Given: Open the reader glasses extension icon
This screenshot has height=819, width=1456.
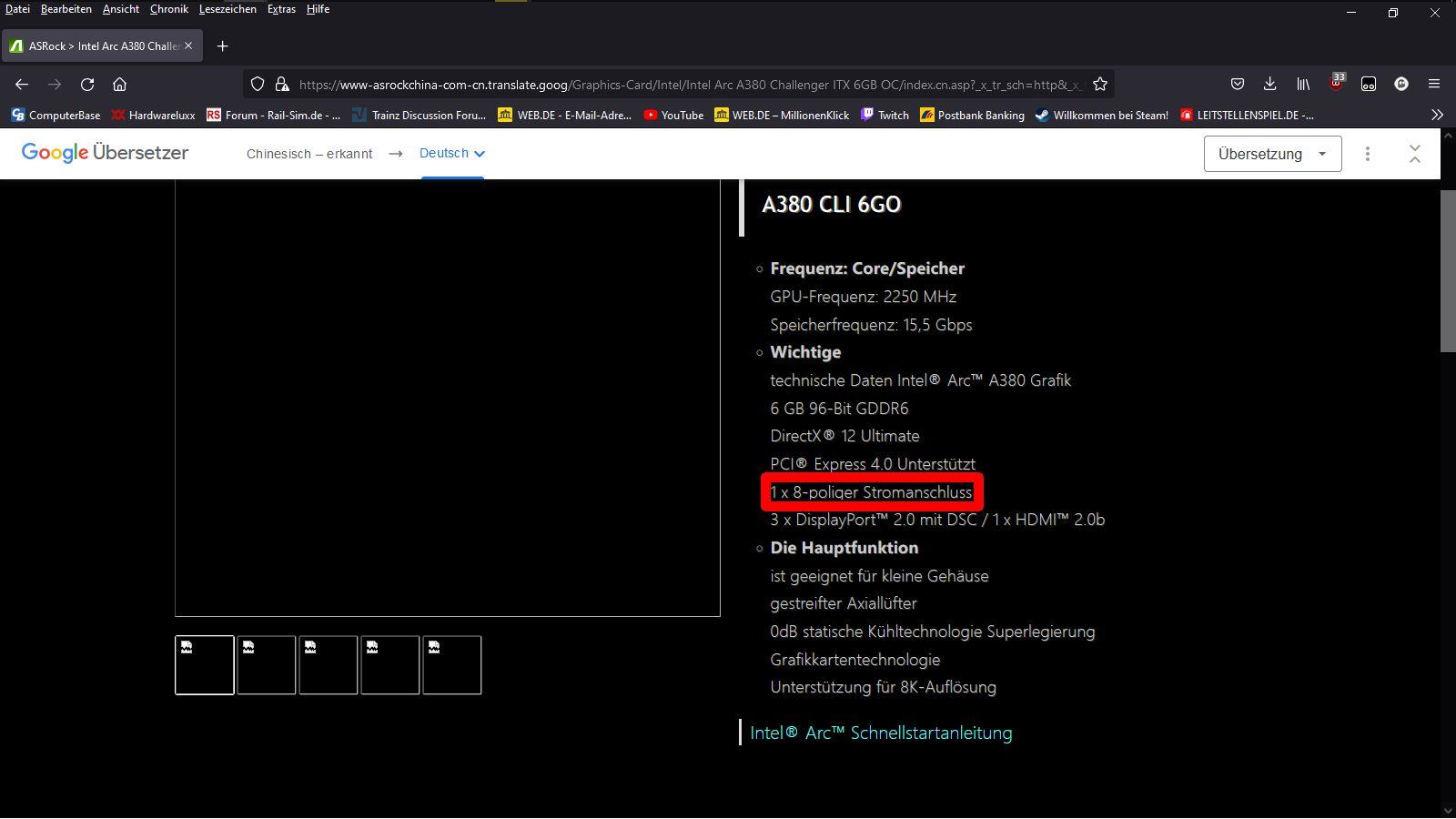Looking at the screenshot, I should 1369,84.
